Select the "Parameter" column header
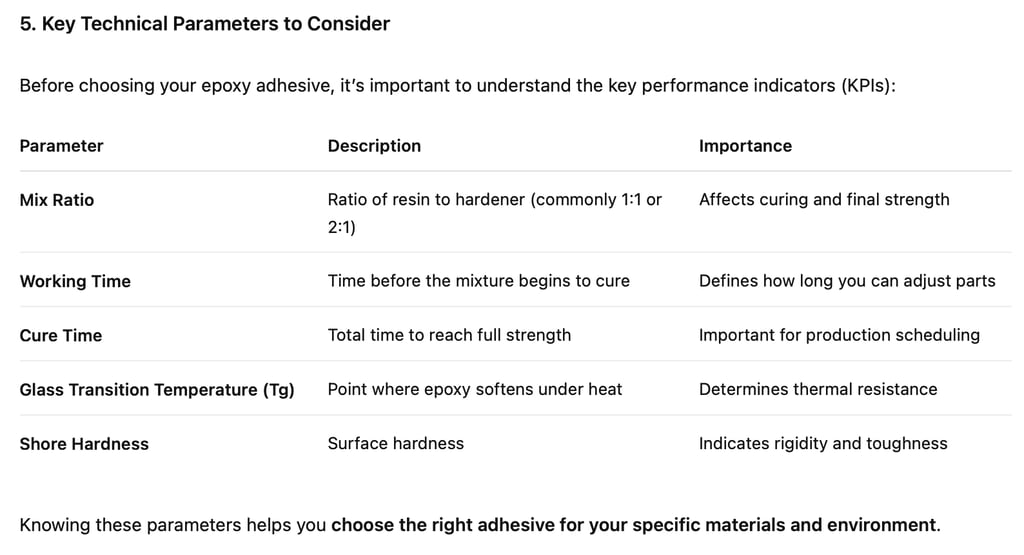Image resolution: width=1024 pixels, height=555 pixels. (61, 146)
